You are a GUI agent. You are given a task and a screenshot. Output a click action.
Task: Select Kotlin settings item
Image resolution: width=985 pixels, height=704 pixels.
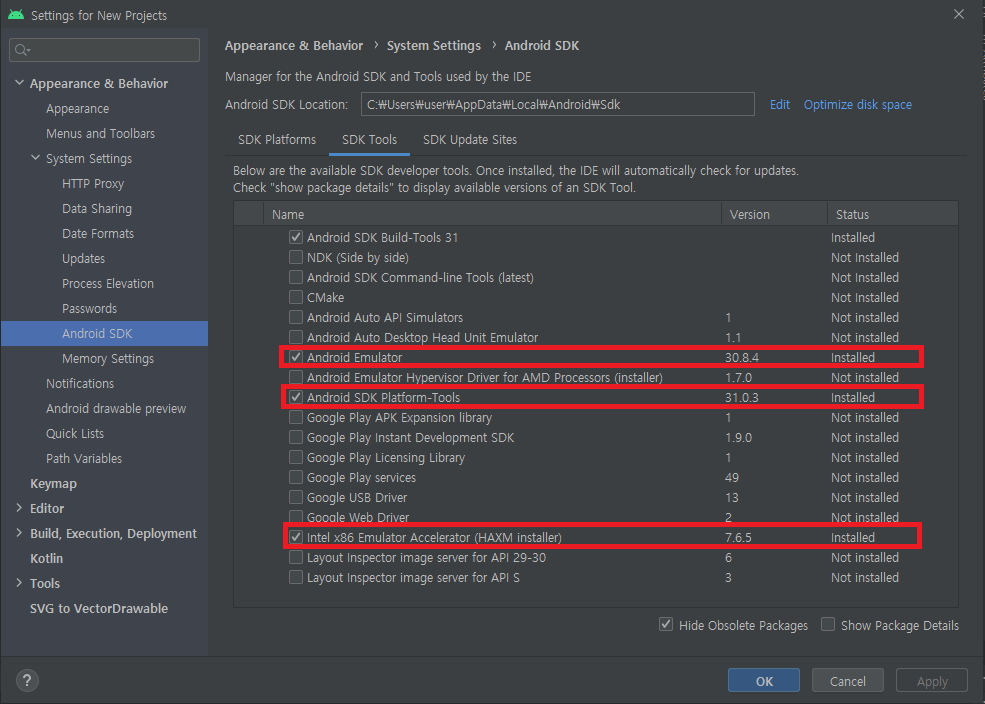pos(46,558)
